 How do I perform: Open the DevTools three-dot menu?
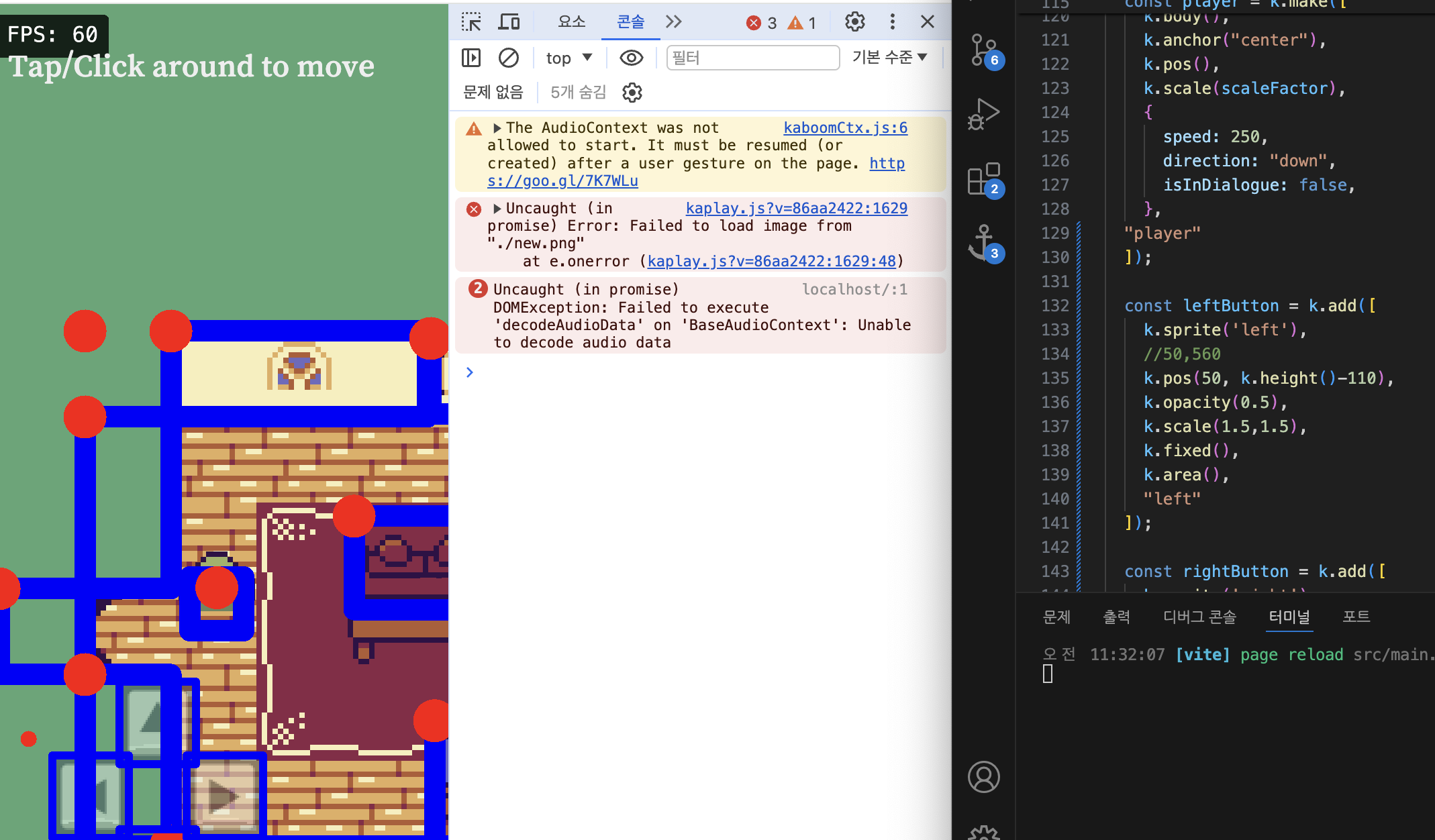click(x=892, y=22)
